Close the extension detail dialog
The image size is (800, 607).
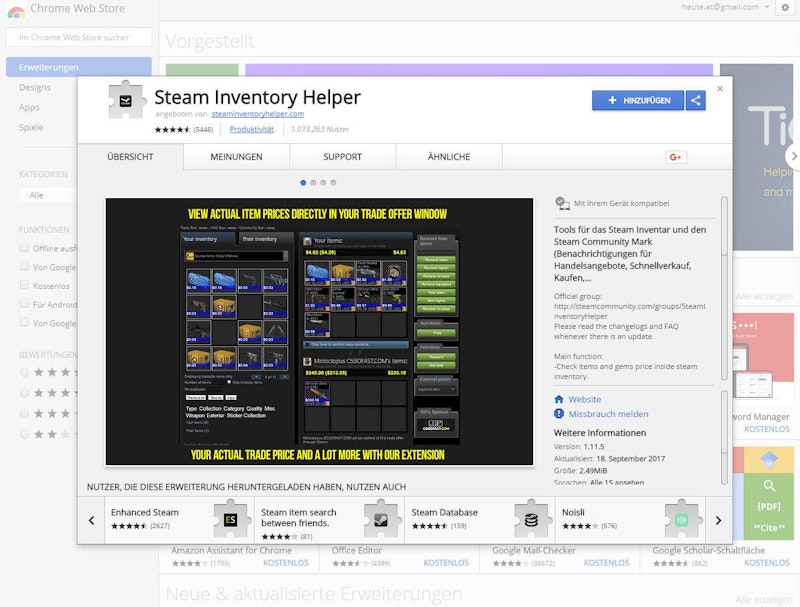[720, 89]
